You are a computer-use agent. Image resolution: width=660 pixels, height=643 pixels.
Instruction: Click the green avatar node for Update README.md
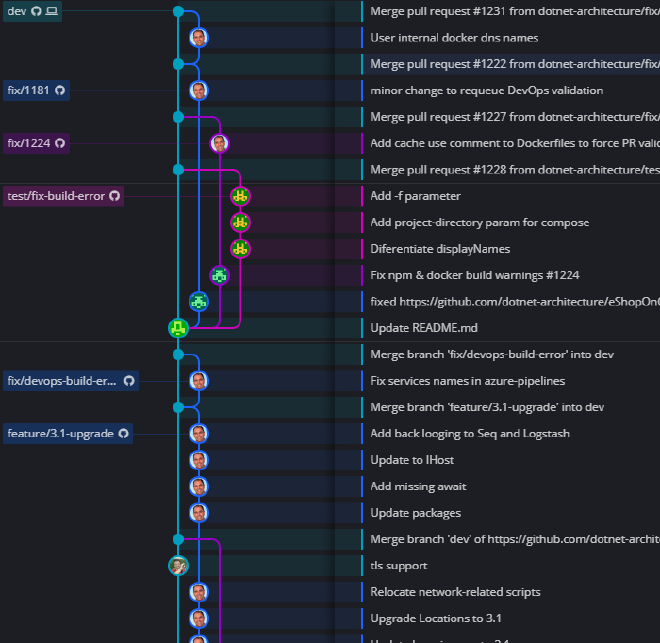(x=178, y=327)
